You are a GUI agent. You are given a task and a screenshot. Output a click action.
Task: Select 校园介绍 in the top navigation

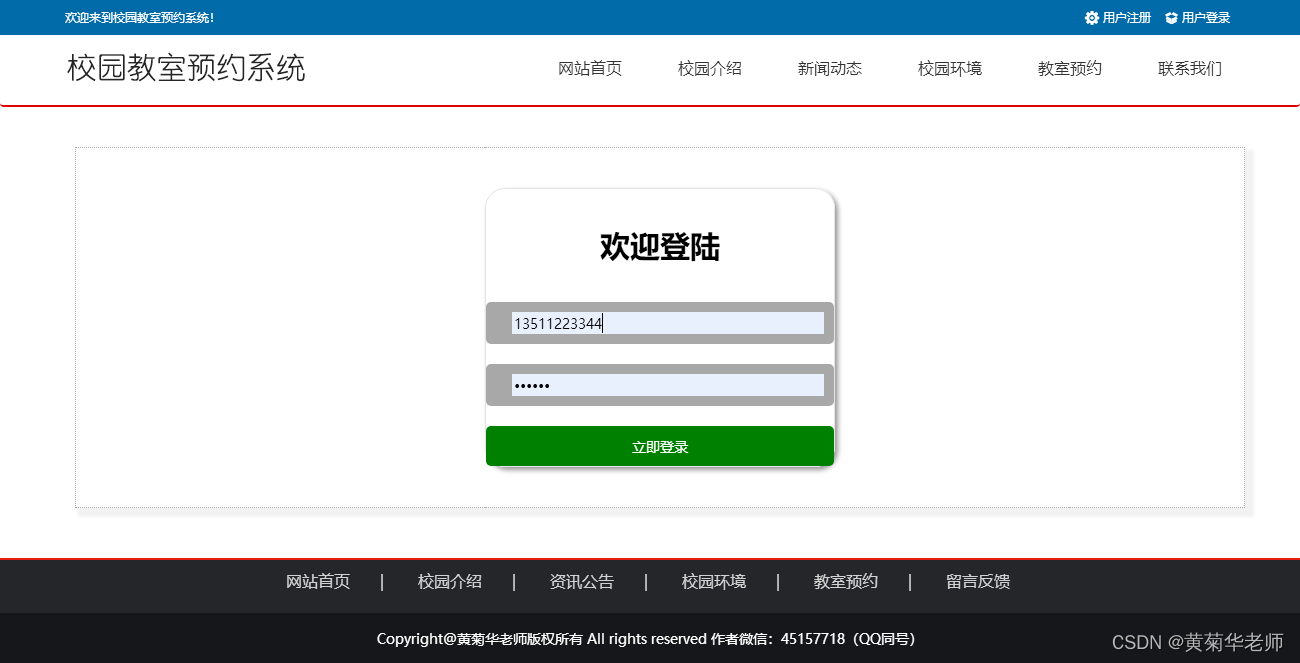709,68
